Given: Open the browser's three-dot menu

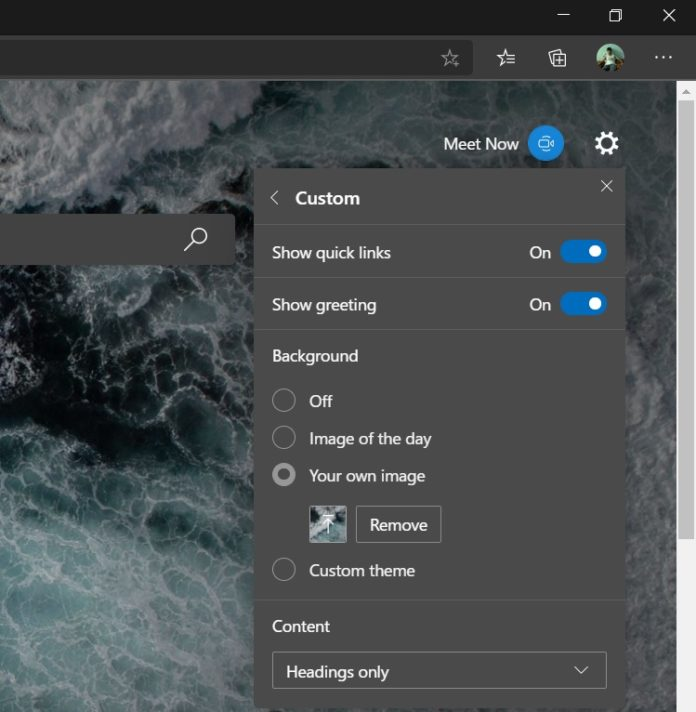Looking at the screenshot, I should click(663, 58).
